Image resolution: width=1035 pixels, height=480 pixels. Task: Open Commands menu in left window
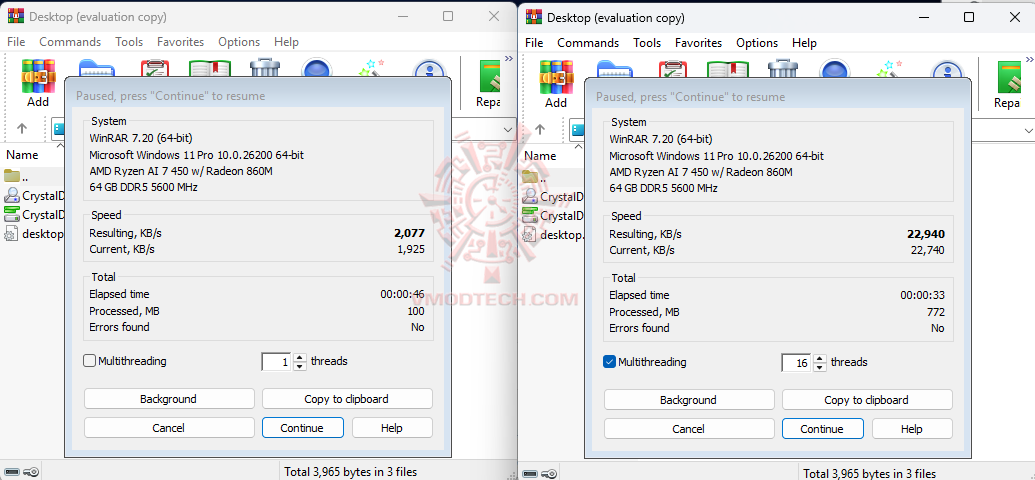click(70, 42)
